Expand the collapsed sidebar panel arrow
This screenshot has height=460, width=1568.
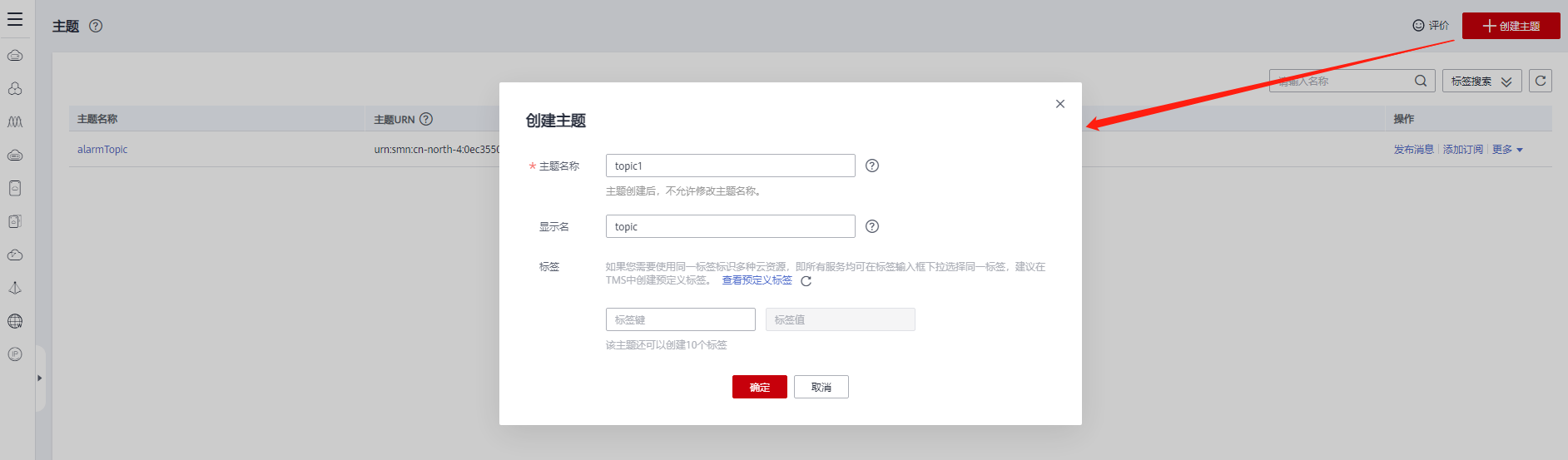(39, 378)
